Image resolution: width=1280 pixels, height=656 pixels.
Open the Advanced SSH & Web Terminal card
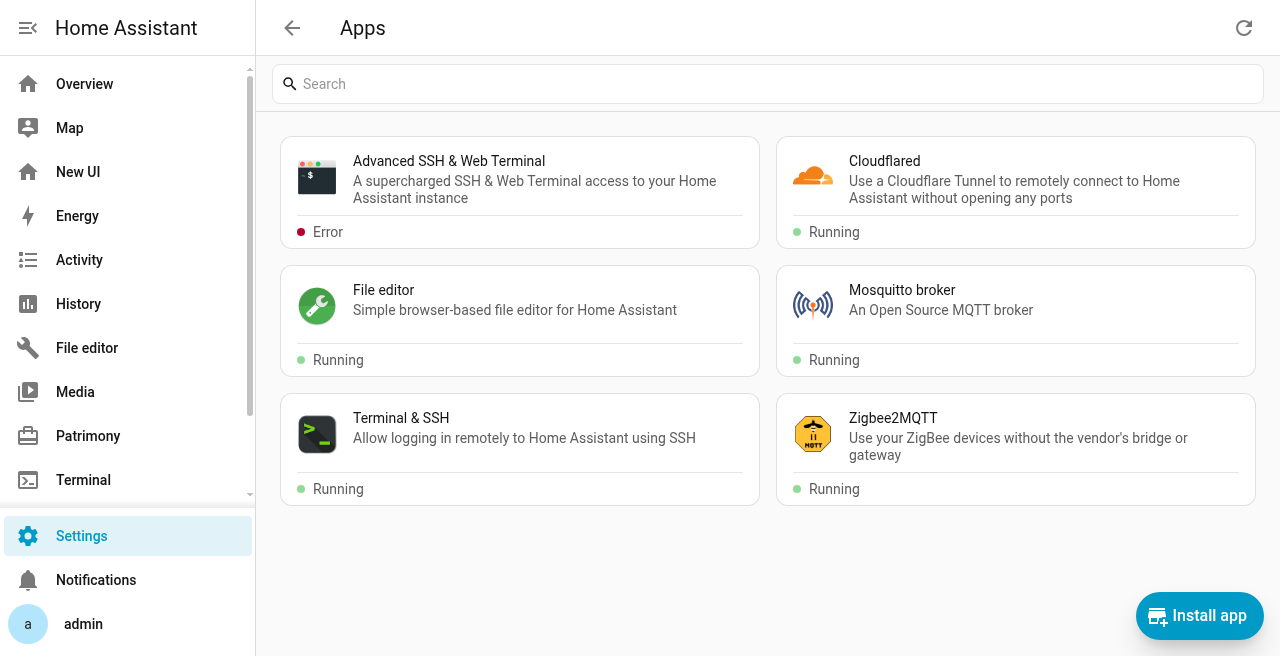(520, 193)
